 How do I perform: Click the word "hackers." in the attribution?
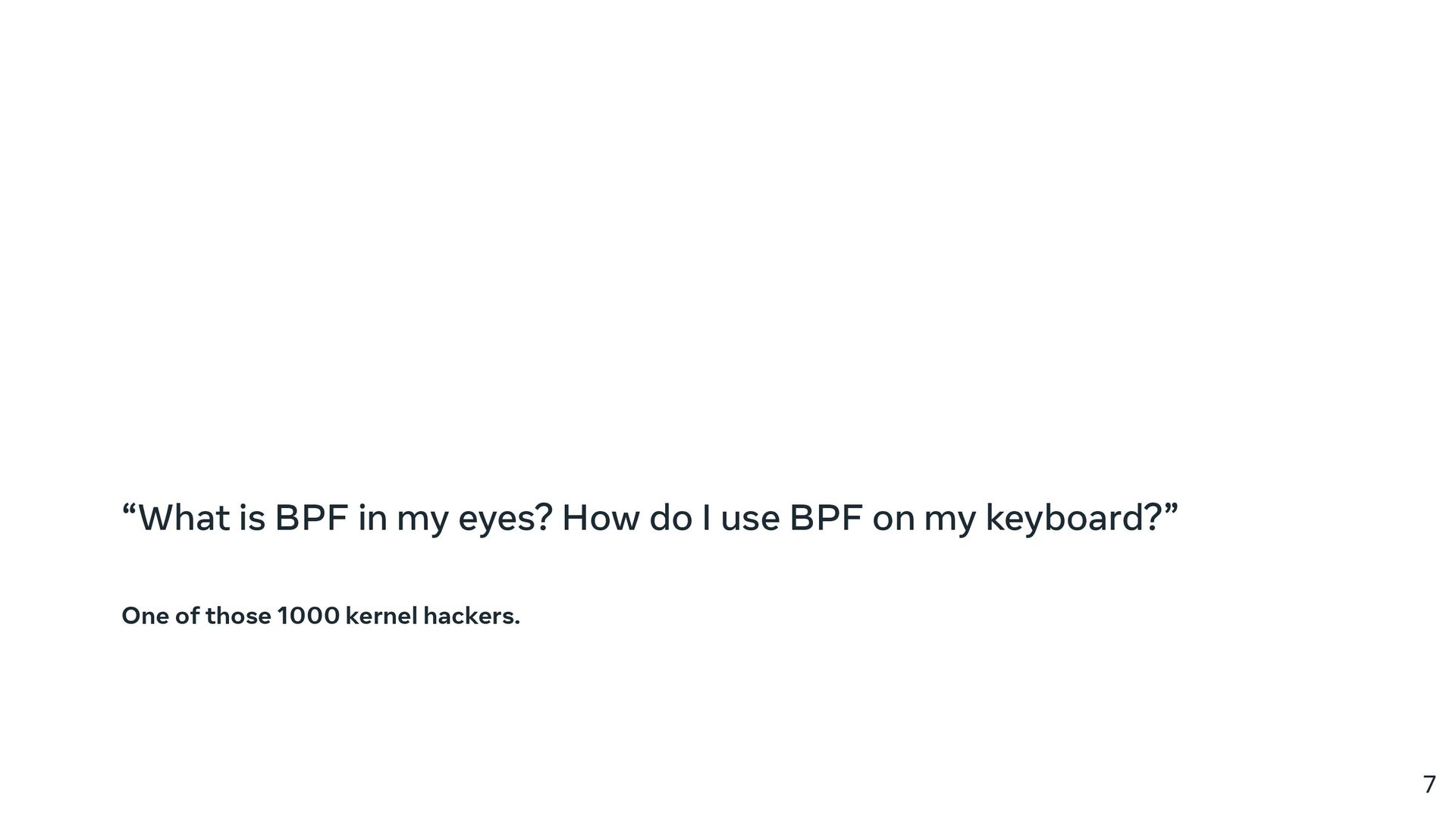[x=471, y=616]
